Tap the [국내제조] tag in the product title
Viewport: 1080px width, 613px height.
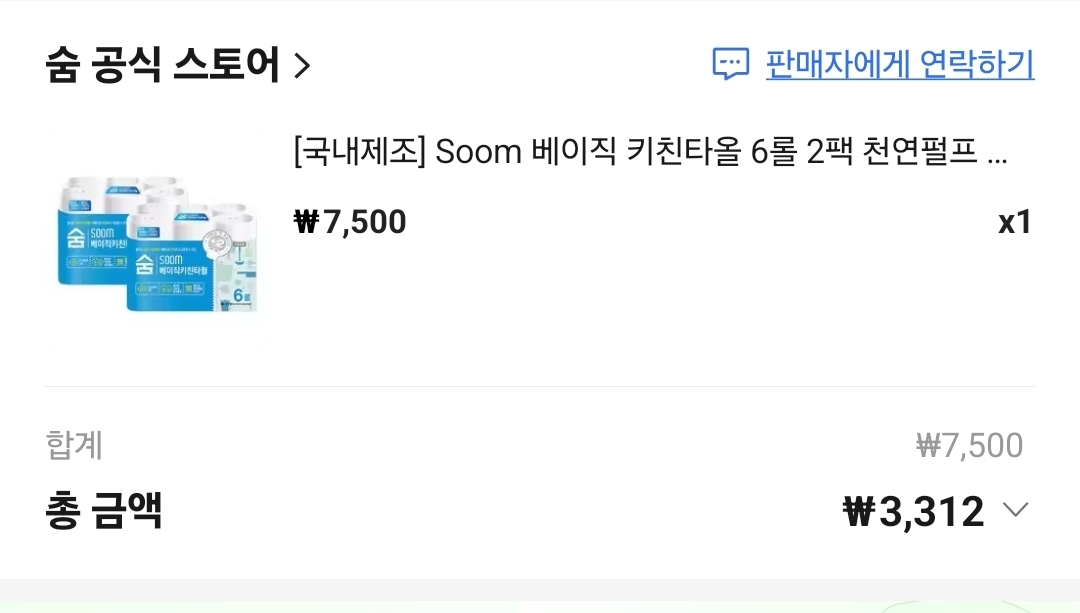pyautogui.click(x=360, y=152)
